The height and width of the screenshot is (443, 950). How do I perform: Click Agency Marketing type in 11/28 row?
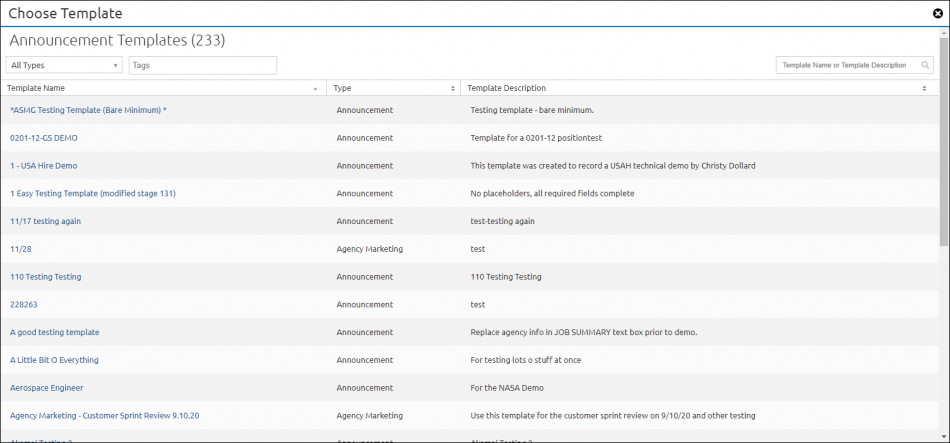[370, 249]
